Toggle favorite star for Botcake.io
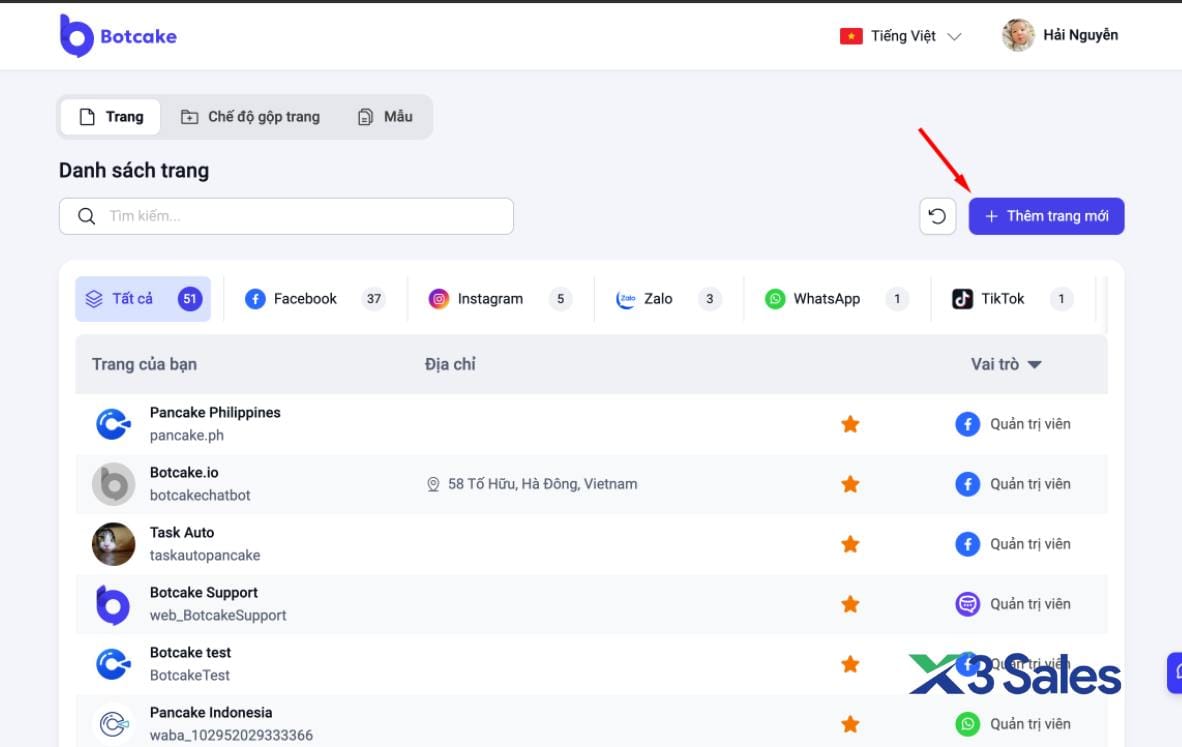 point(850,484)
